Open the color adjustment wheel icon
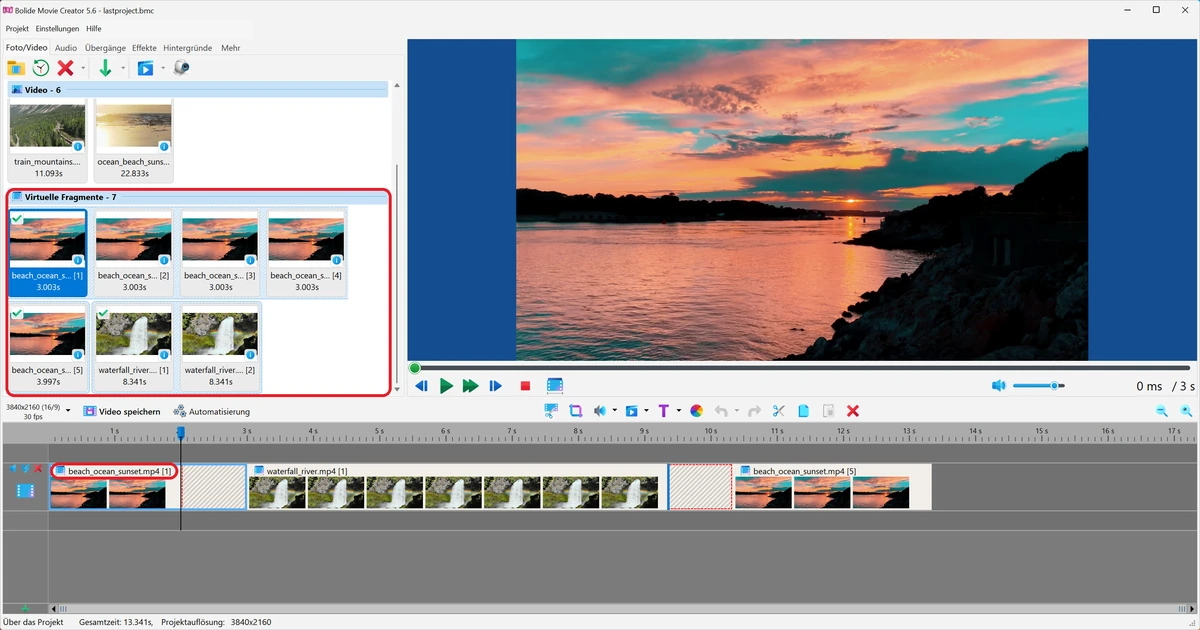Viewport: 1200px width, 630px height. click(x=697, y=411)
